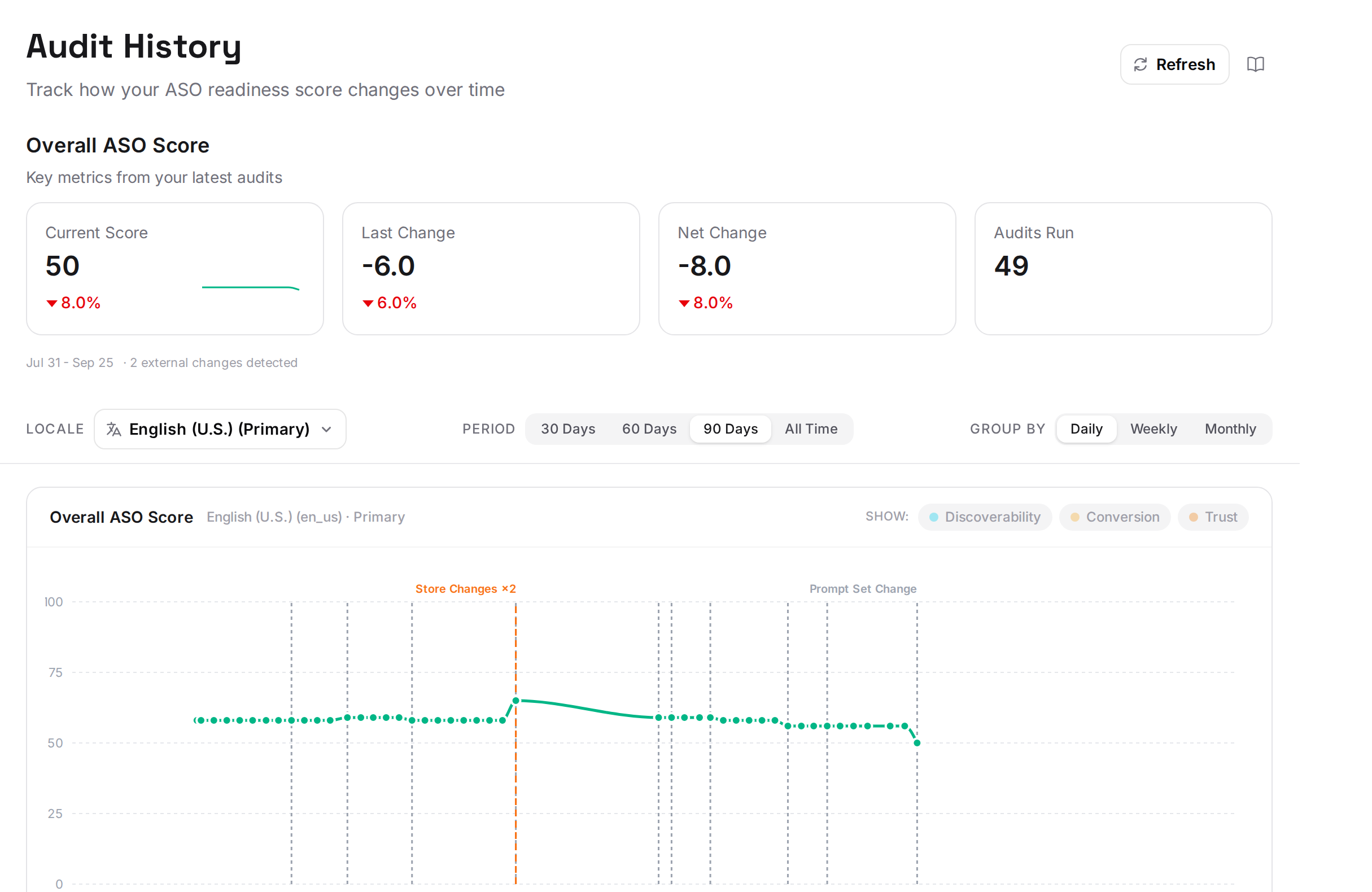Click the red down arrow in Current Score card
The width and height of the screenshot is (1372, 892).
click(x=52, y=304)
